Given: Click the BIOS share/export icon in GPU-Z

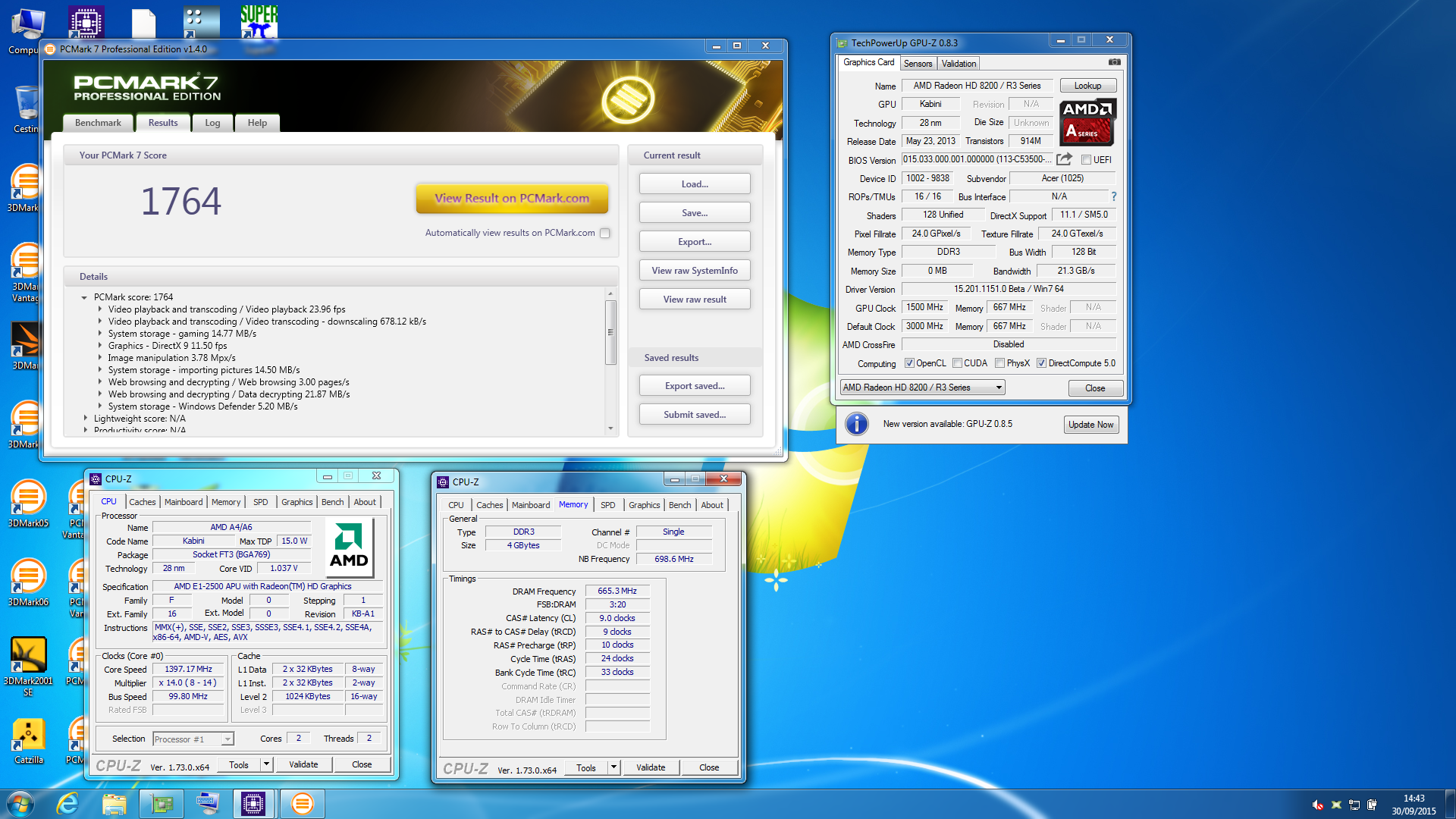Looking at the screenshot, I should (1065, 159).
